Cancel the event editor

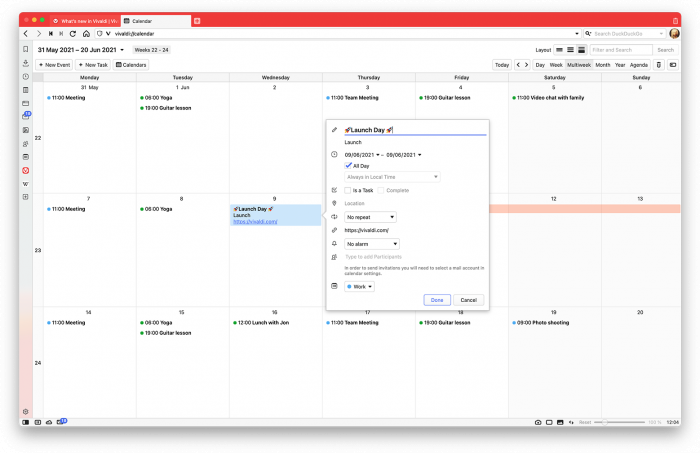coord(468,300)
